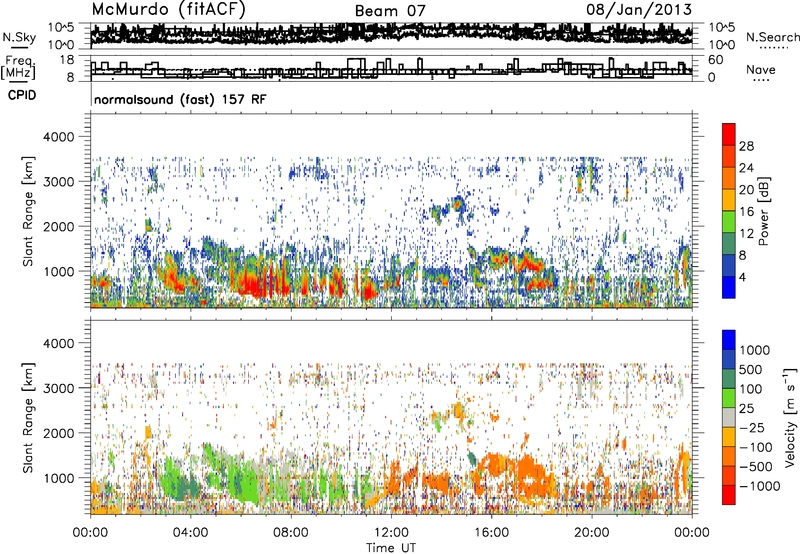This screenshot has height=554, width=800.
Task: Click the '1000' Velocity scale value
Action: (755, 350)
